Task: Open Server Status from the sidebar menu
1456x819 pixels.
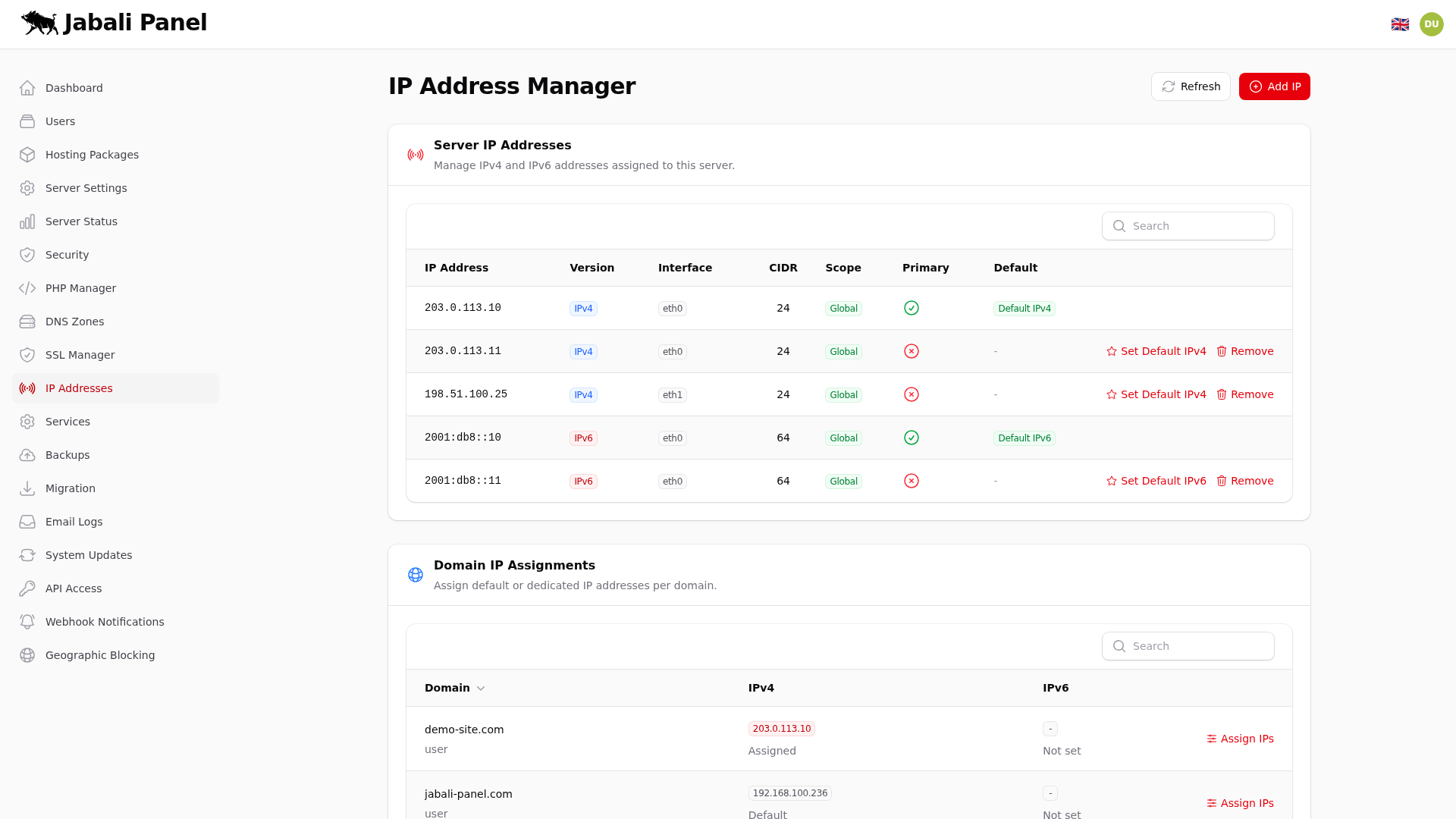Action: pyautogui.click(x=81, y=221)
